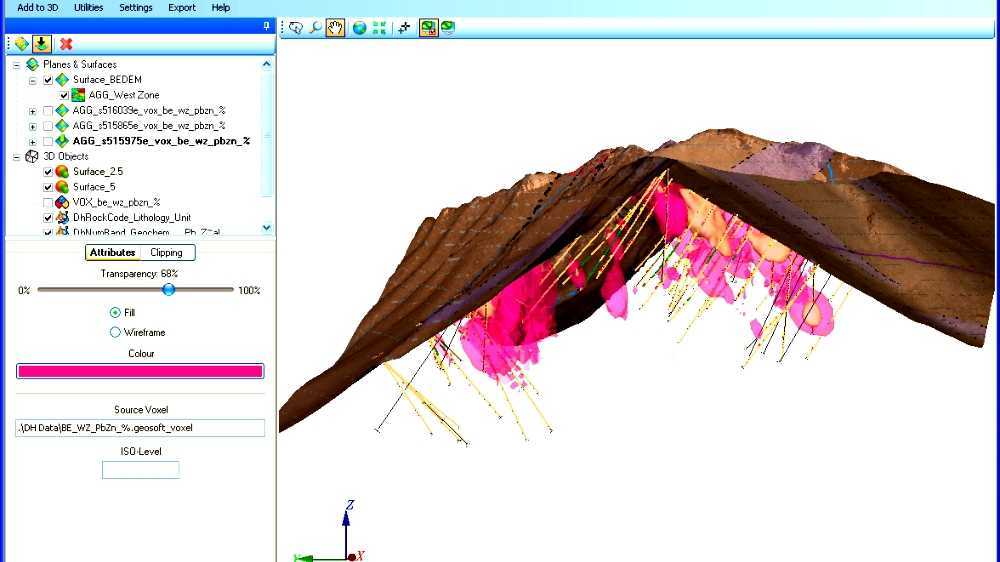Hide Surface_5 using its checkbox
This screenshot has height=562, width=1000.
[x=48, y=187]
